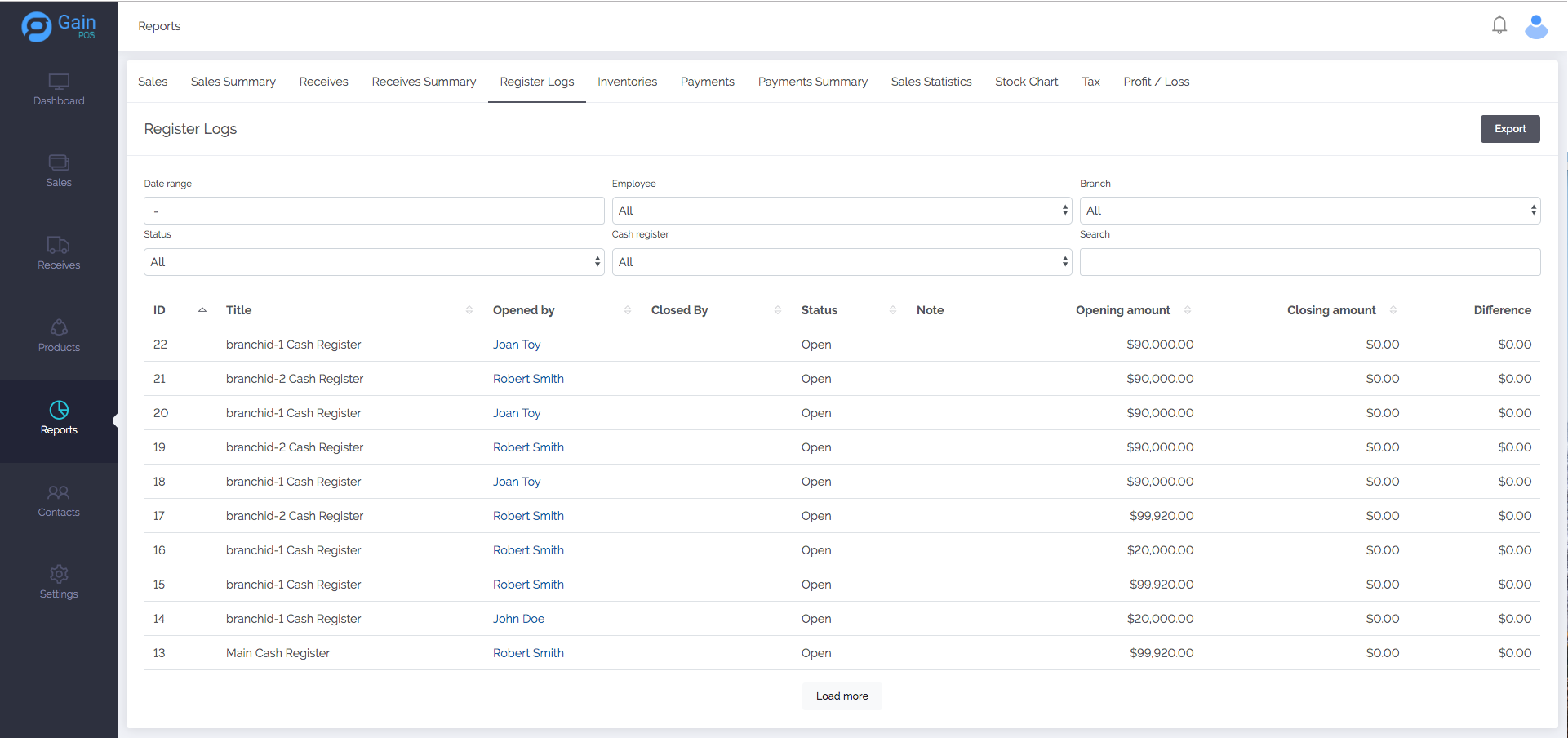Expand the Status filter dropdown

374,262
